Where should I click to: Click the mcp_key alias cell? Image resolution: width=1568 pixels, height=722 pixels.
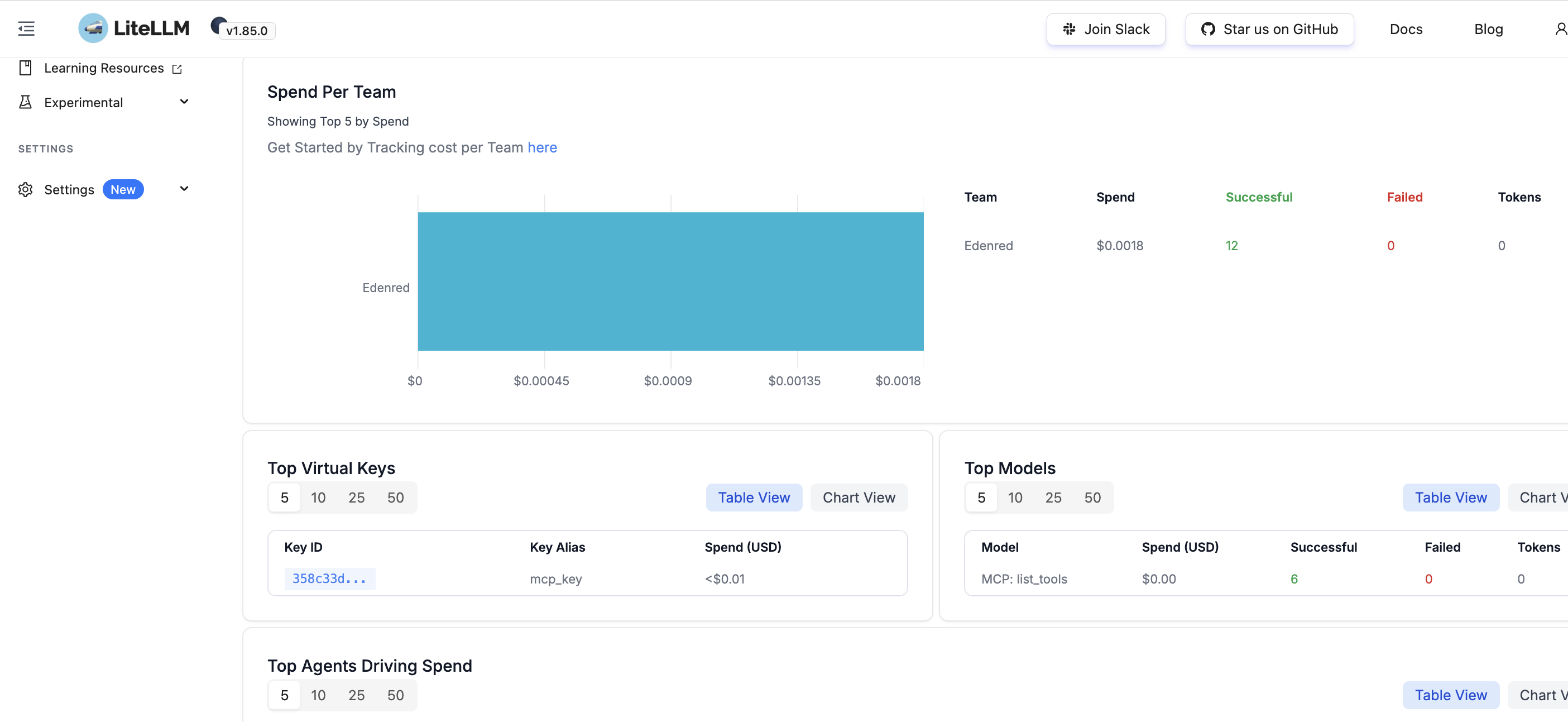[x=556, y=579]
